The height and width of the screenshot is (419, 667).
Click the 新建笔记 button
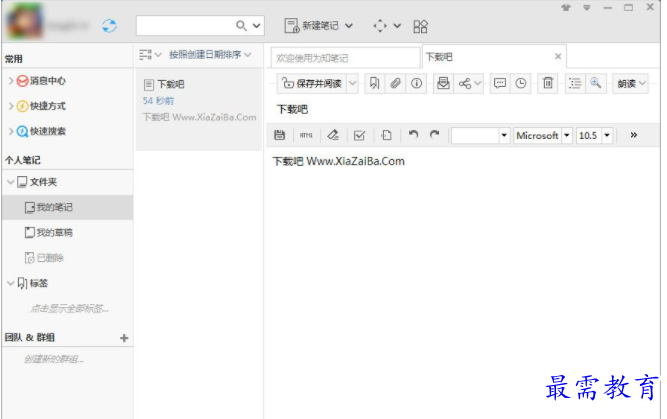[x=312, y=26]
